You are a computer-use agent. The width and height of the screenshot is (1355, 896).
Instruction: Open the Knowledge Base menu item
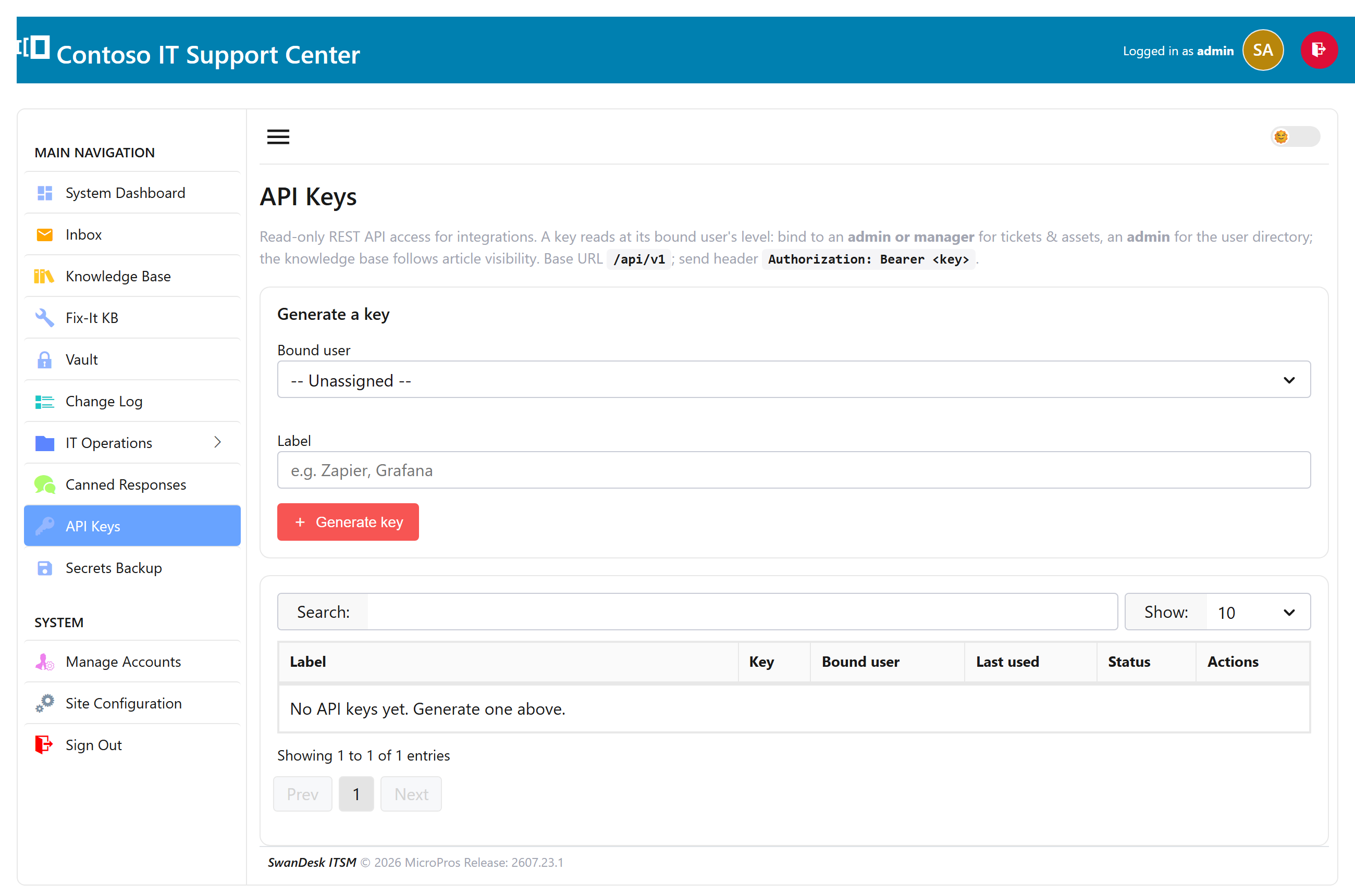132,277
